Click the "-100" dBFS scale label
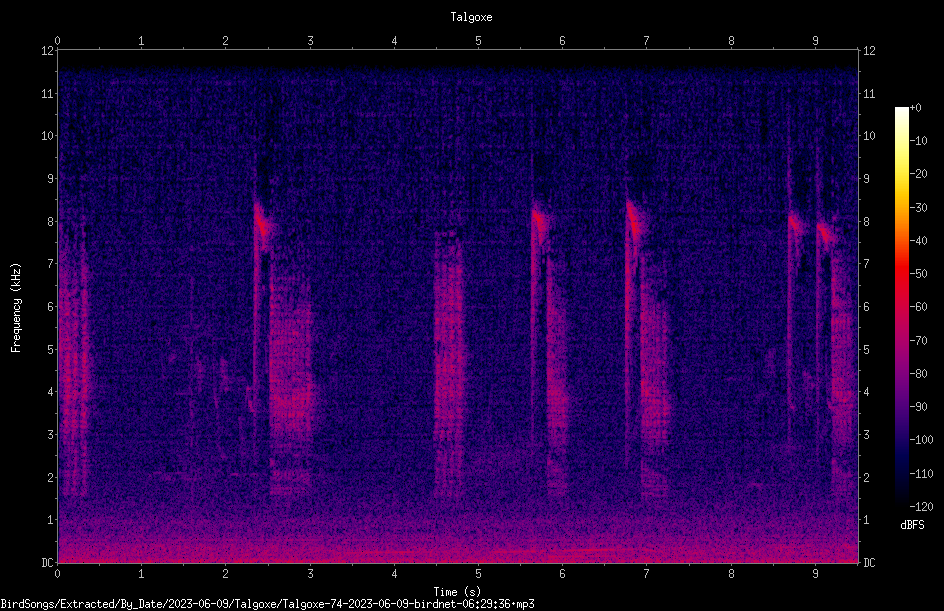 (x=921, y=440)
